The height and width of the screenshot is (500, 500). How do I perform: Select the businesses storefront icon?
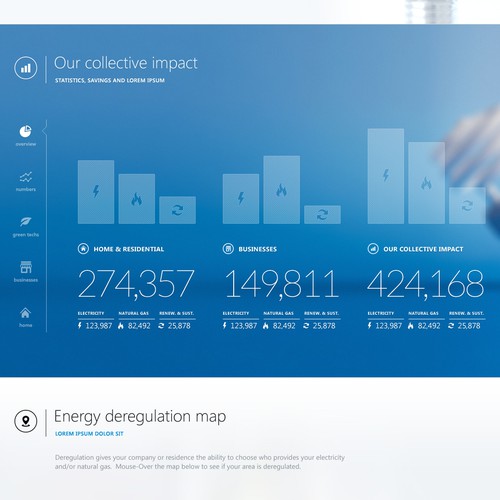pos(26,267)
